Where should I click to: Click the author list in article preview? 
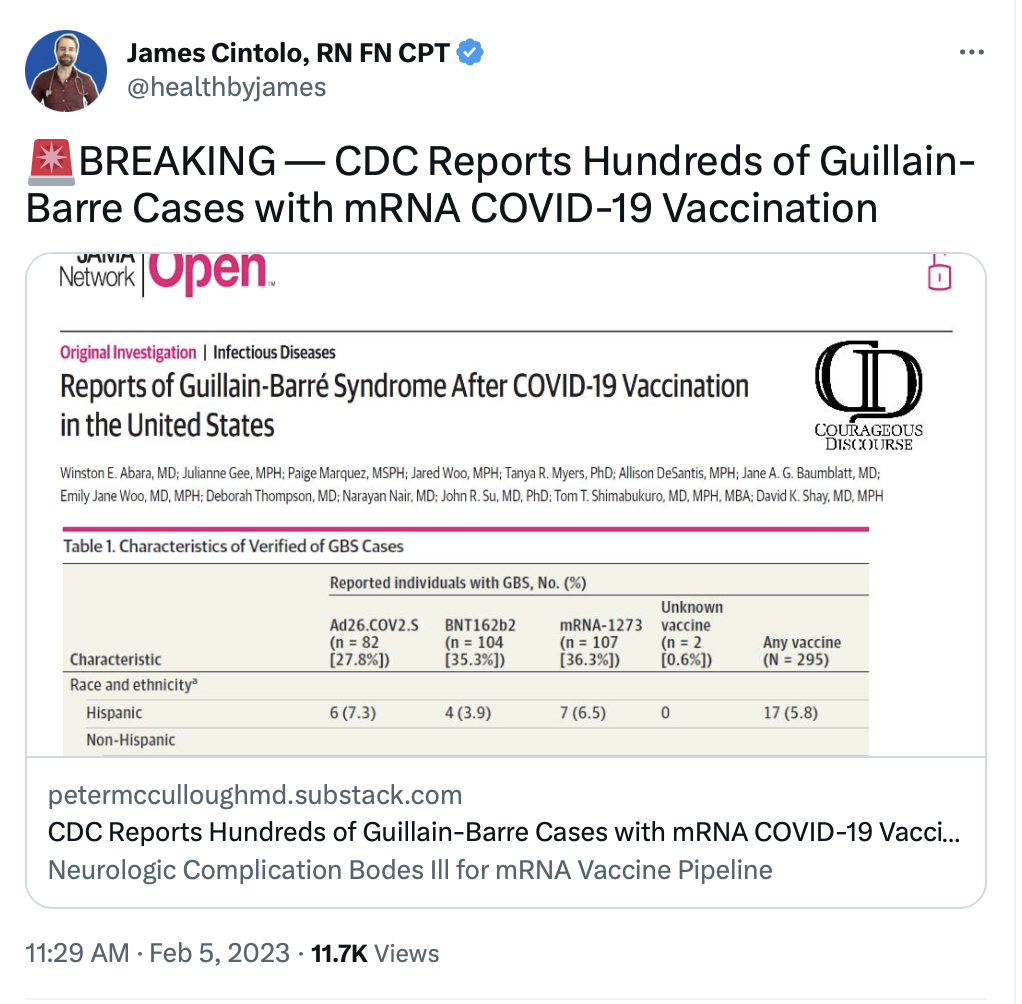(470, 484)
